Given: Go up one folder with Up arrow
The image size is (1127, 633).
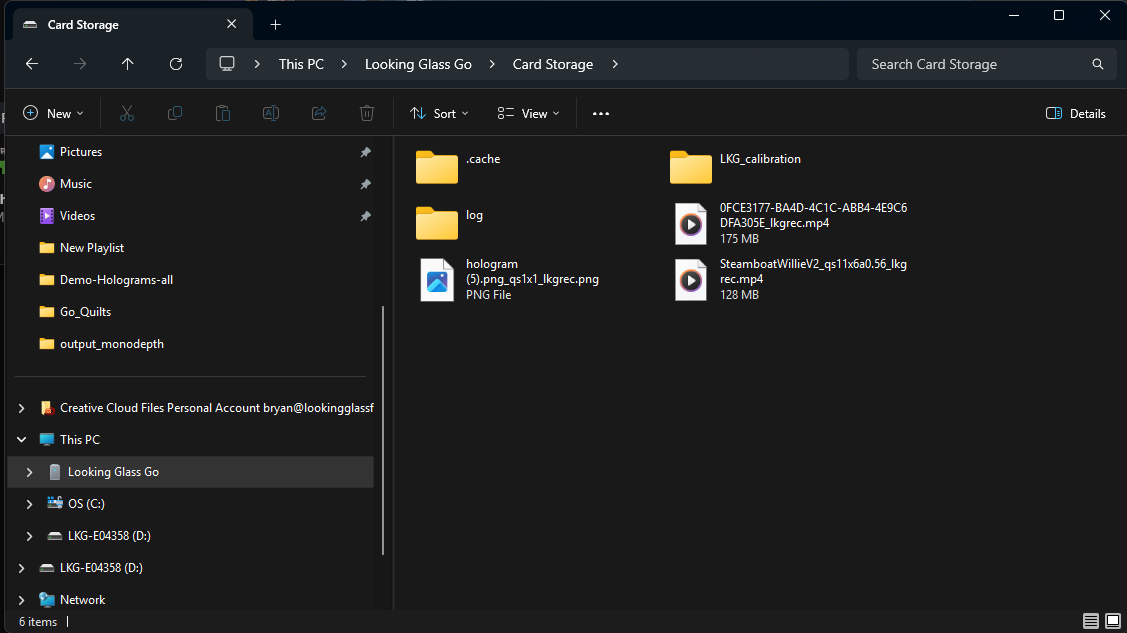Looking at the screenshot, I should click(127, 64).
